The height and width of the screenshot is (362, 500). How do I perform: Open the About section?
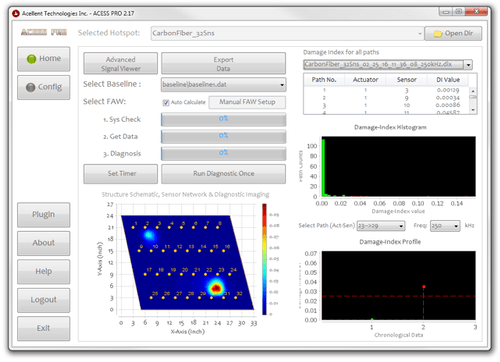point(44,243)
